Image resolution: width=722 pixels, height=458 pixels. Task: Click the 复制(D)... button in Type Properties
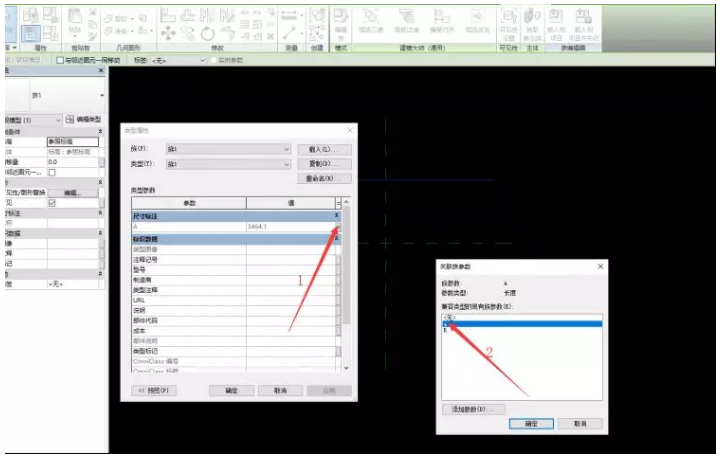[324, 164]
